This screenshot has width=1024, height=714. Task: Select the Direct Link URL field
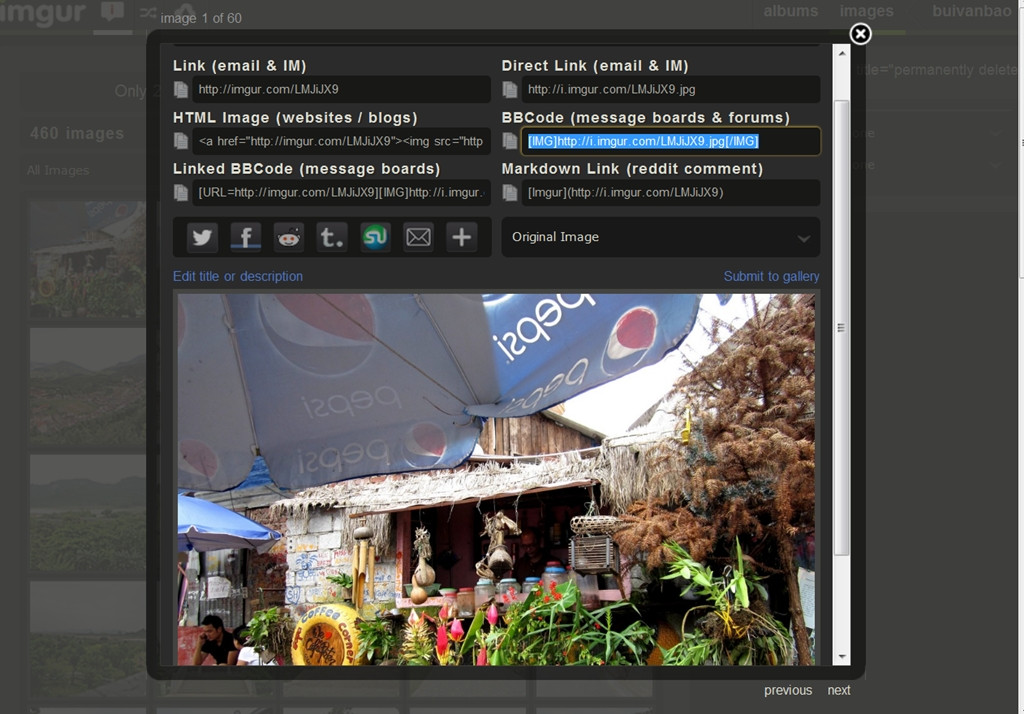tap(671, 89)
